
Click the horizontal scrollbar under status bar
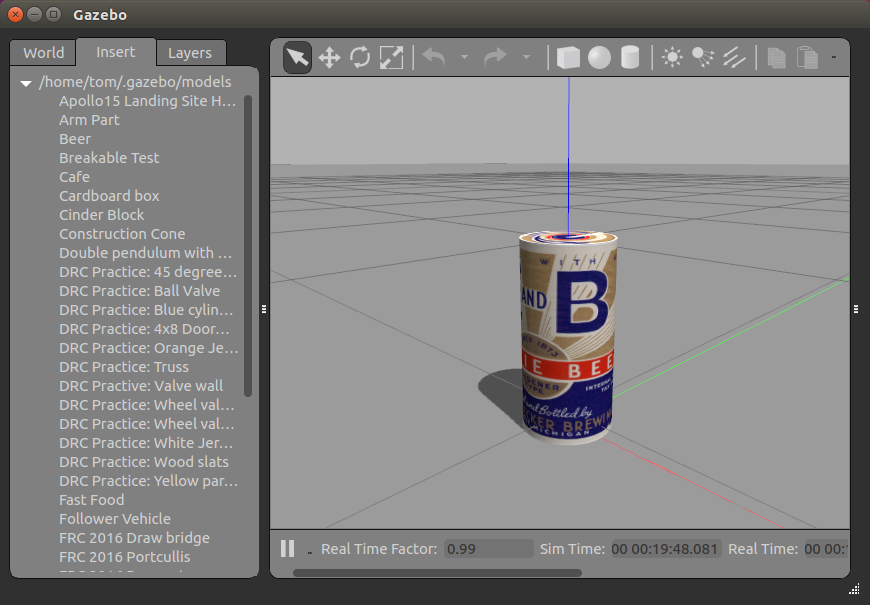coord(436,573)
